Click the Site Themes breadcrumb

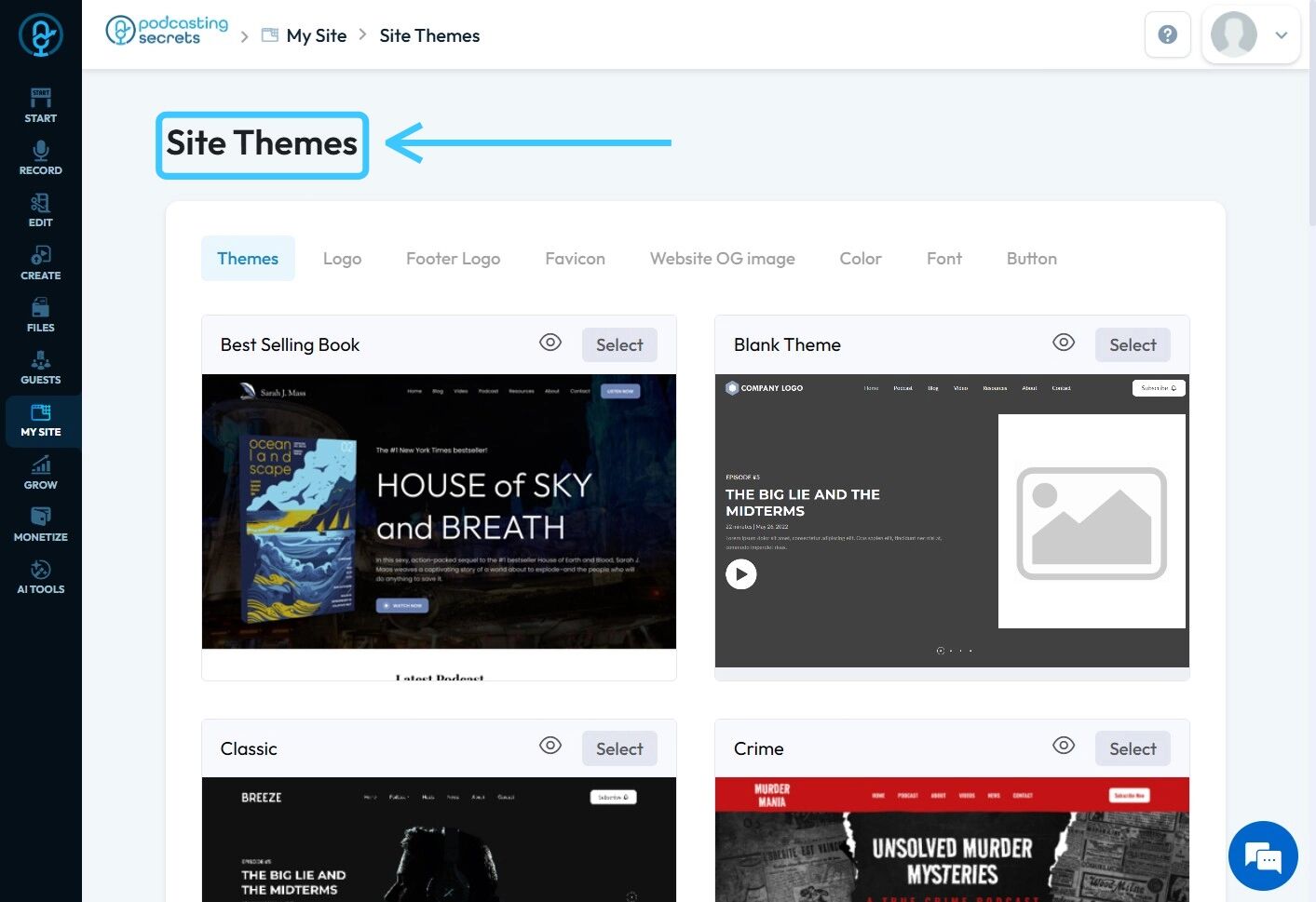429,35
